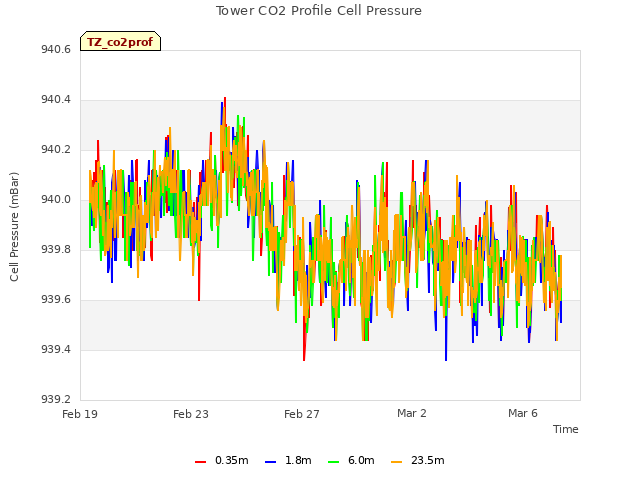Click the chart title Tower CO2 Profile Cell Pressure
640x480 pixels.
[x=319, y=11]
